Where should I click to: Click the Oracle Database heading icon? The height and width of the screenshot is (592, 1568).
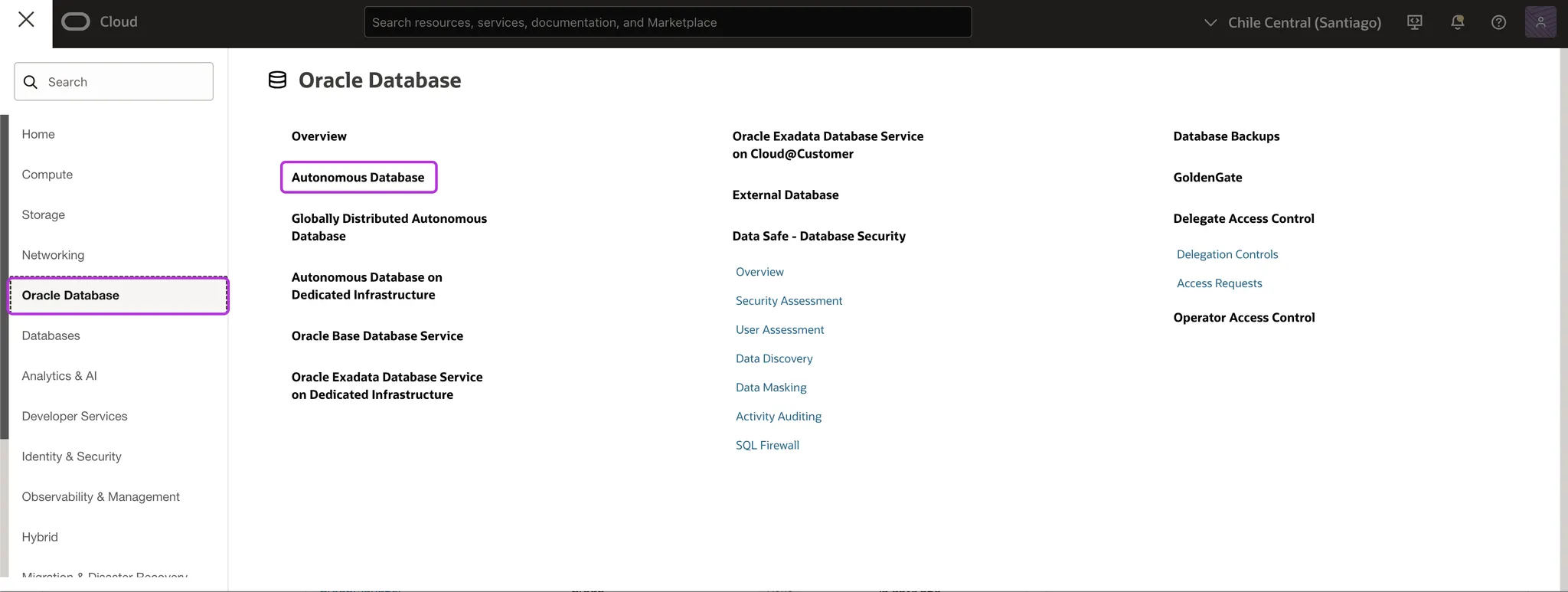tap(277, 80)
